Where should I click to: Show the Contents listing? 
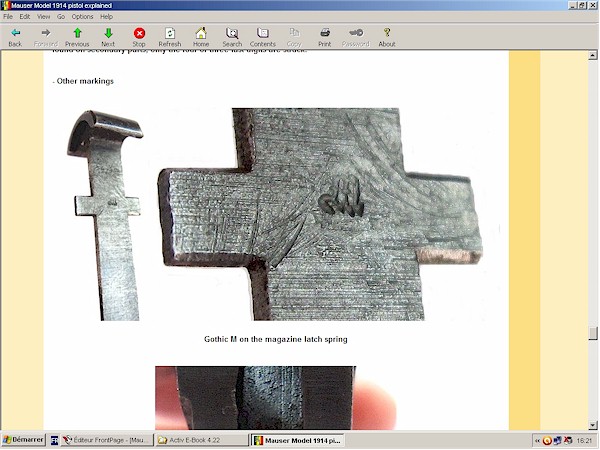262,37
